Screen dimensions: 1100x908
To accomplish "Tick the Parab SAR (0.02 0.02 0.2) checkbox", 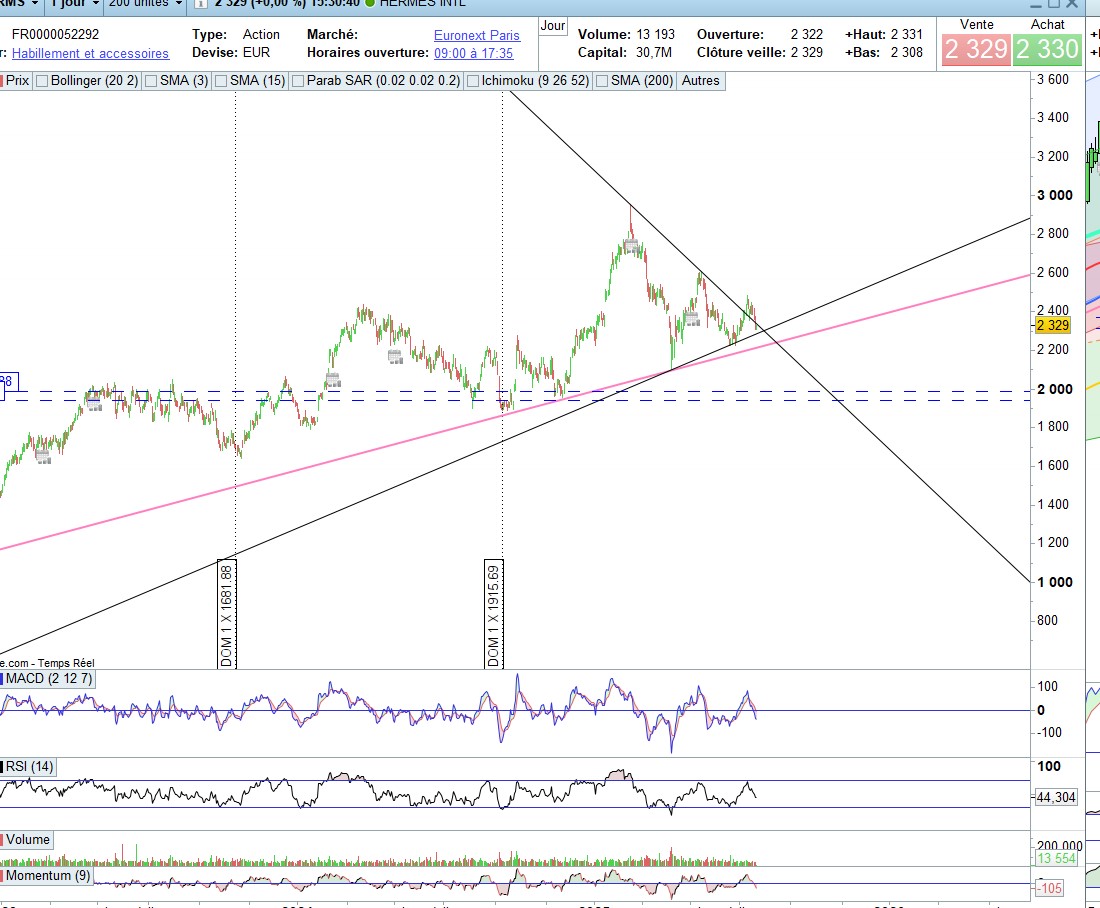I will point(297,81).
